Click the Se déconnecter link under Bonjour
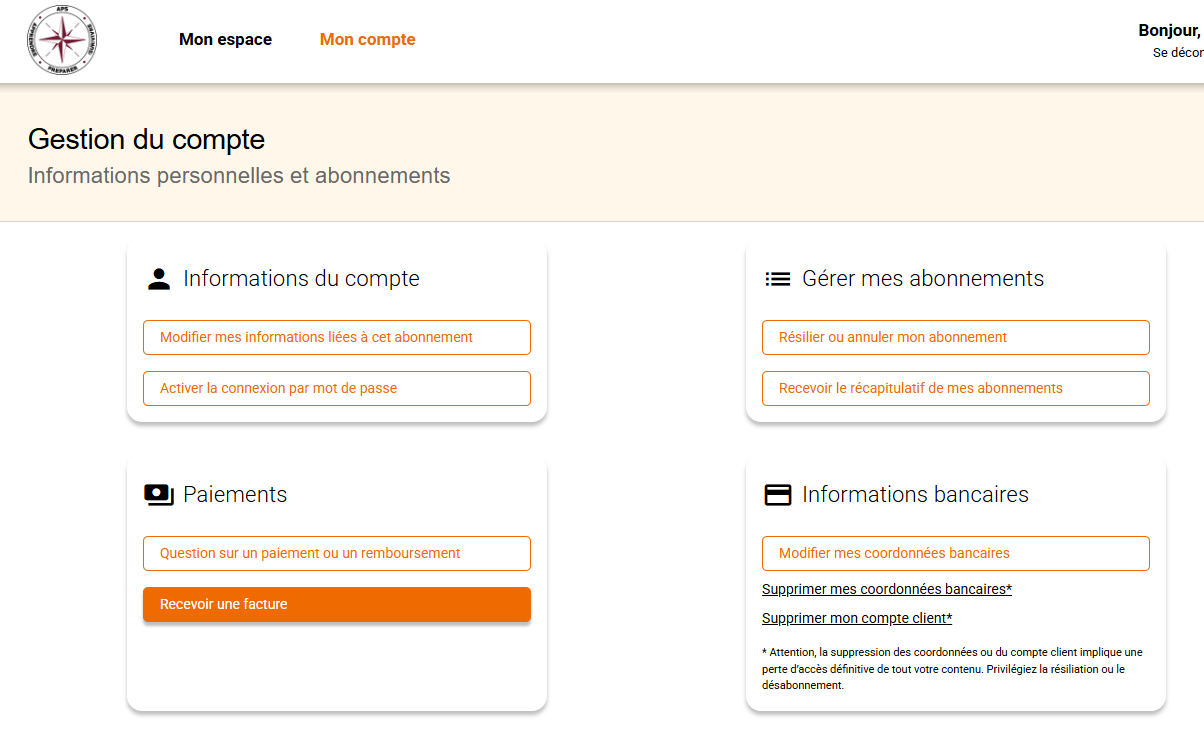The image size is (1204, 740). [x=1178, y=53]
